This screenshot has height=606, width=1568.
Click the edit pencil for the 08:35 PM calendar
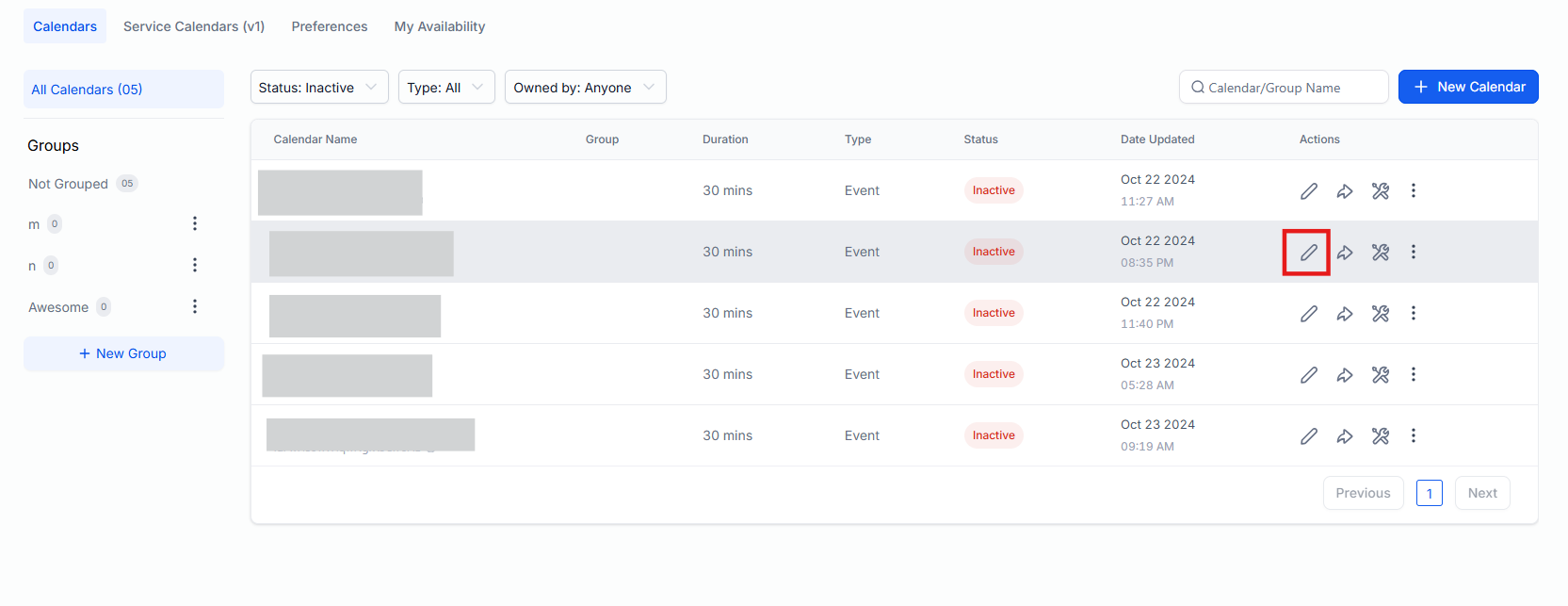pyautogui.click(x=1308, y=253)
